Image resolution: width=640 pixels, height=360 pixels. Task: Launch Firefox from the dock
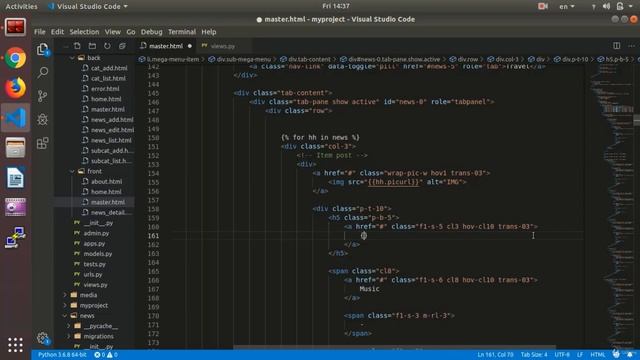(x=16, y=88)
